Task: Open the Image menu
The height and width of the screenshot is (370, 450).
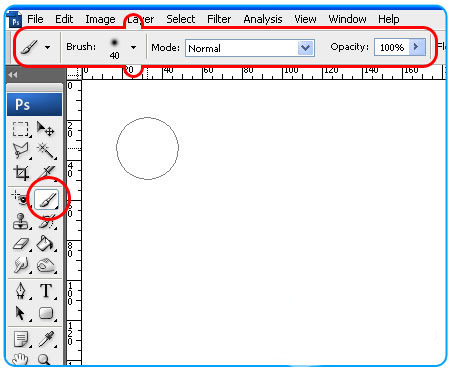Action: click(100, 19)
